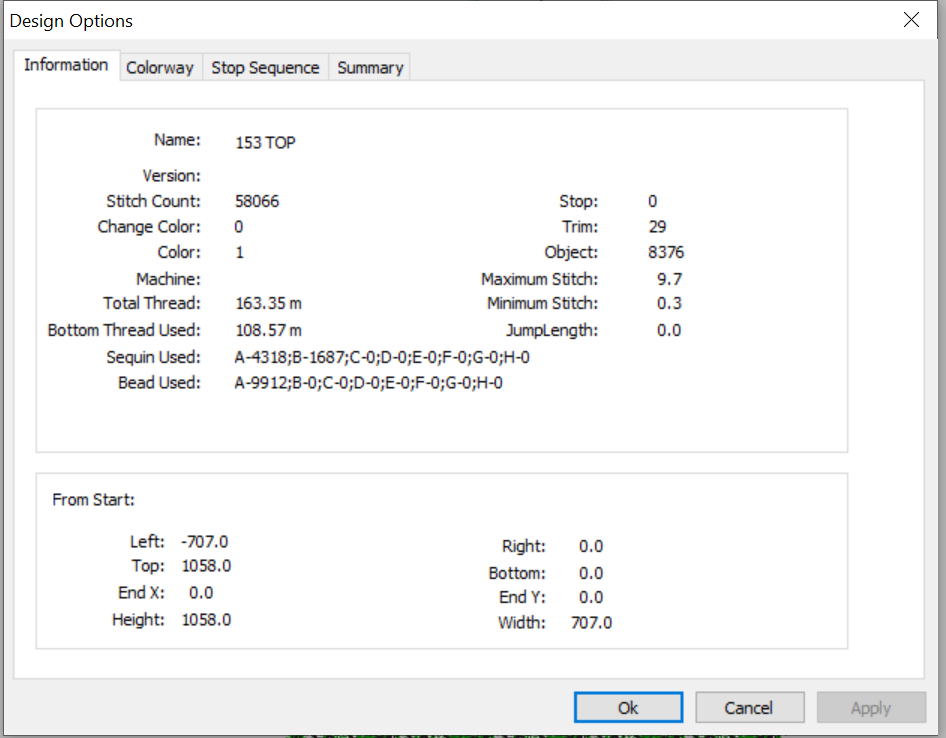Image resolution: width=946 pixels, height=738 pixels.
Task: Click the Bead Used value starting A-9912
Action: tap(369, 383)
